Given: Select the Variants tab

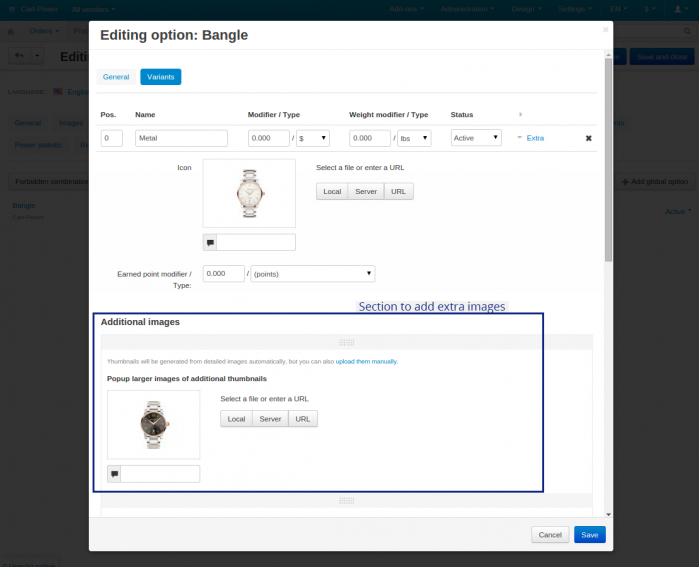Looking at the screenshot, I should click(161, 77).
